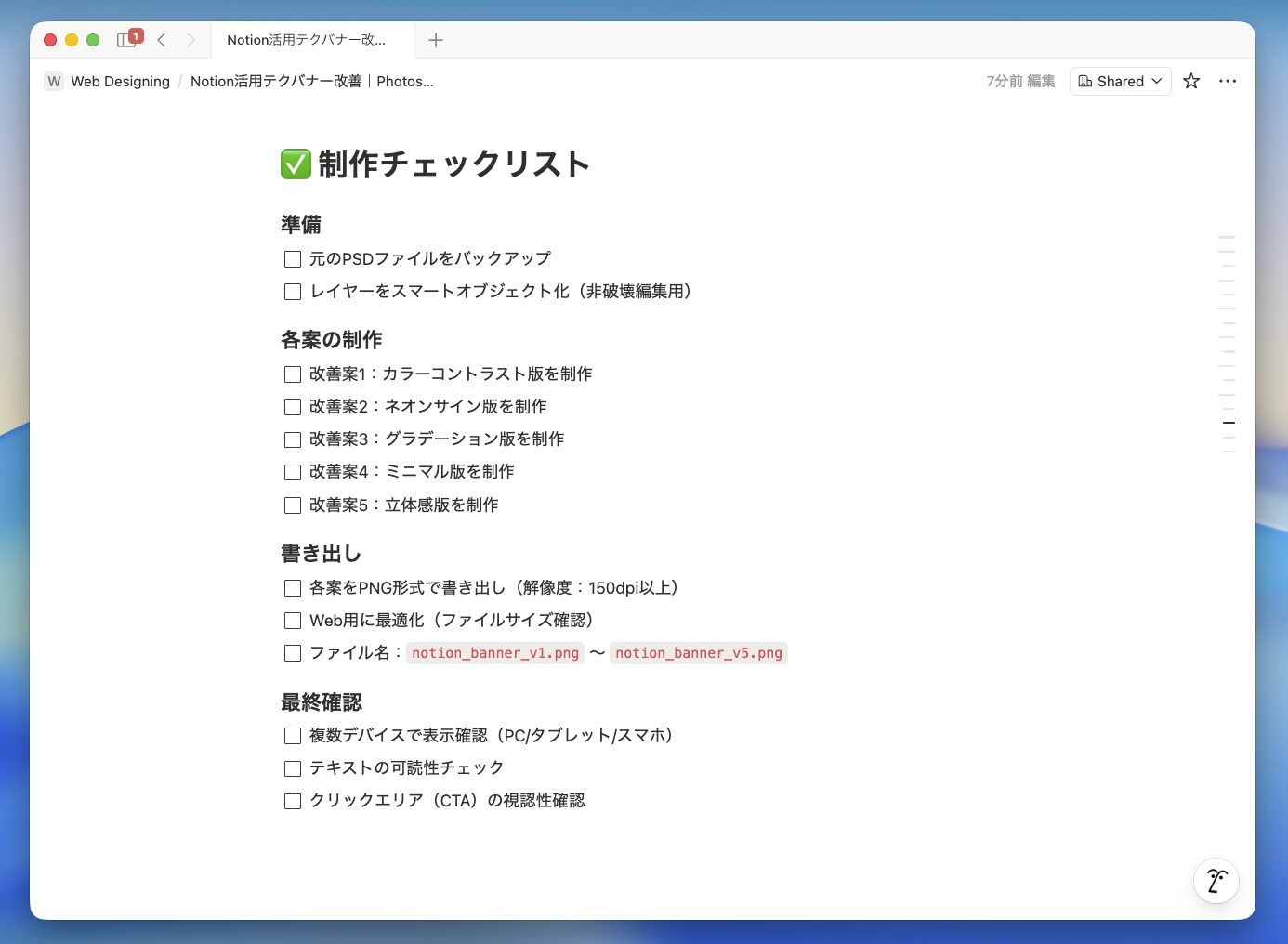The height and width of the screenshot is (944, 1288).
Task: Click the 7分前 編集 edit history label
Action: pyautogui.click(x=1020, y=81)
